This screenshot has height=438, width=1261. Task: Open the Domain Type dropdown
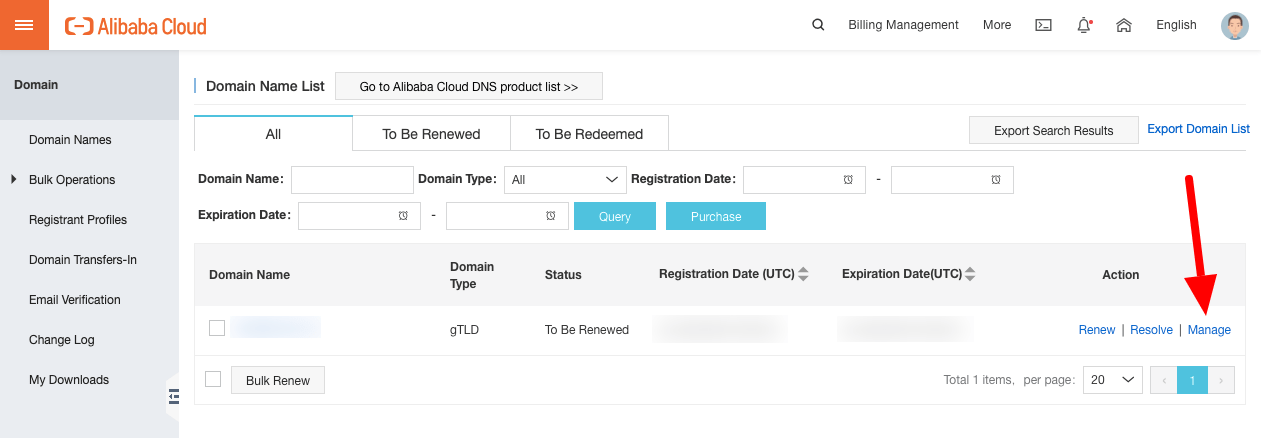point(565,180)
